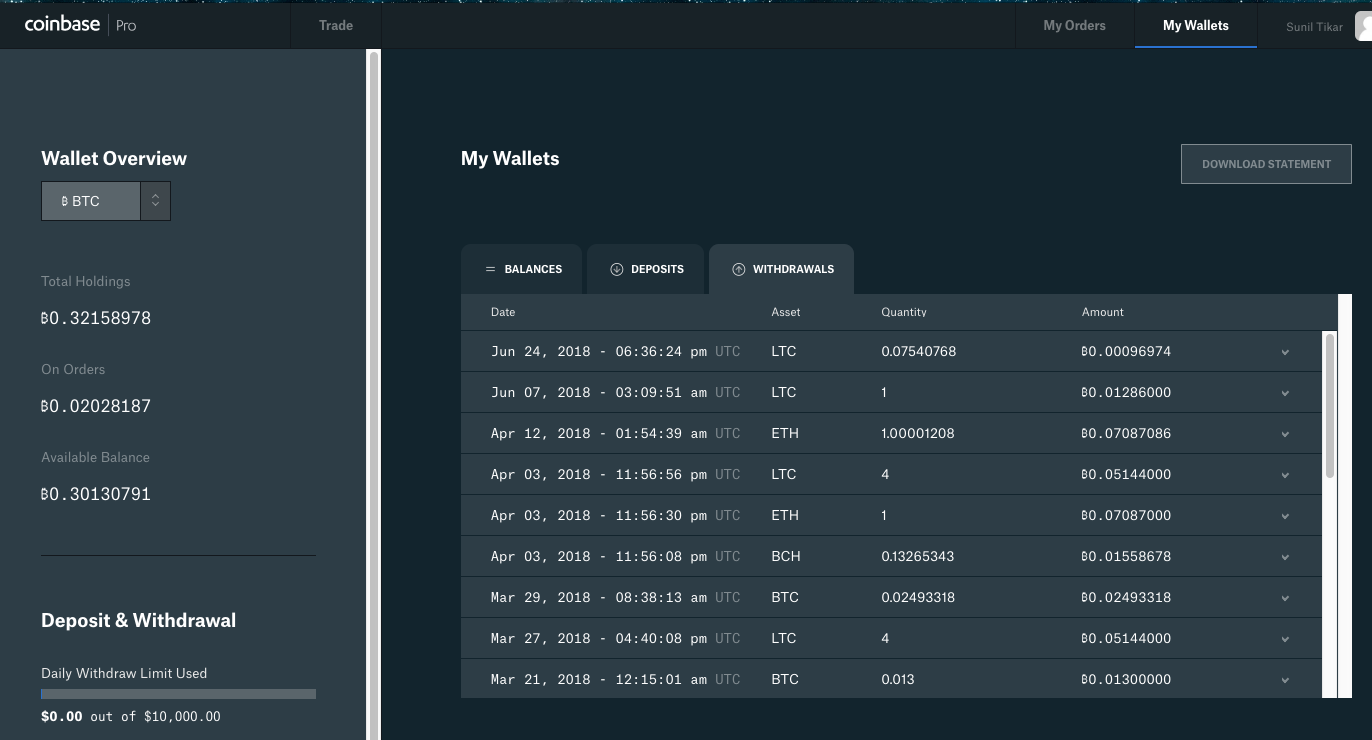Click the left sidebar scrollbar
The width and height of the screenshot is (1372, 740).
(374, 395)
